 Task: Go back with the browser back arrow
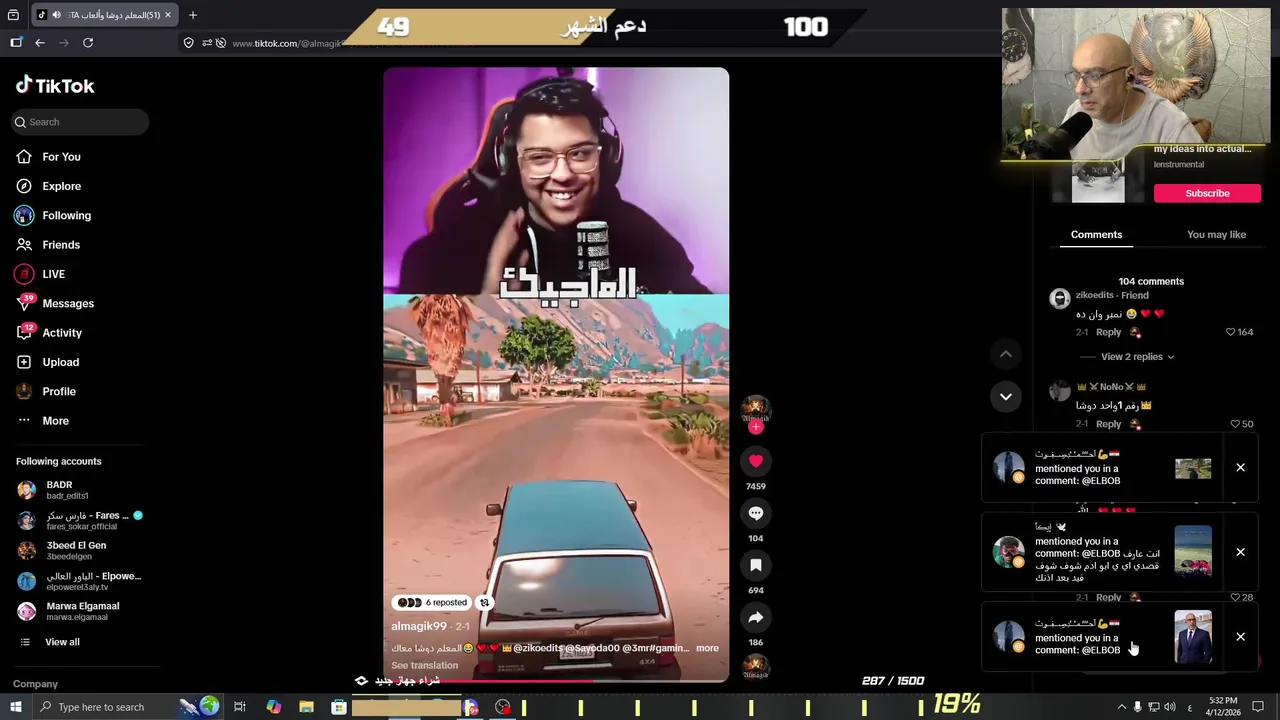pyautogui.click(x=40, y=43)
